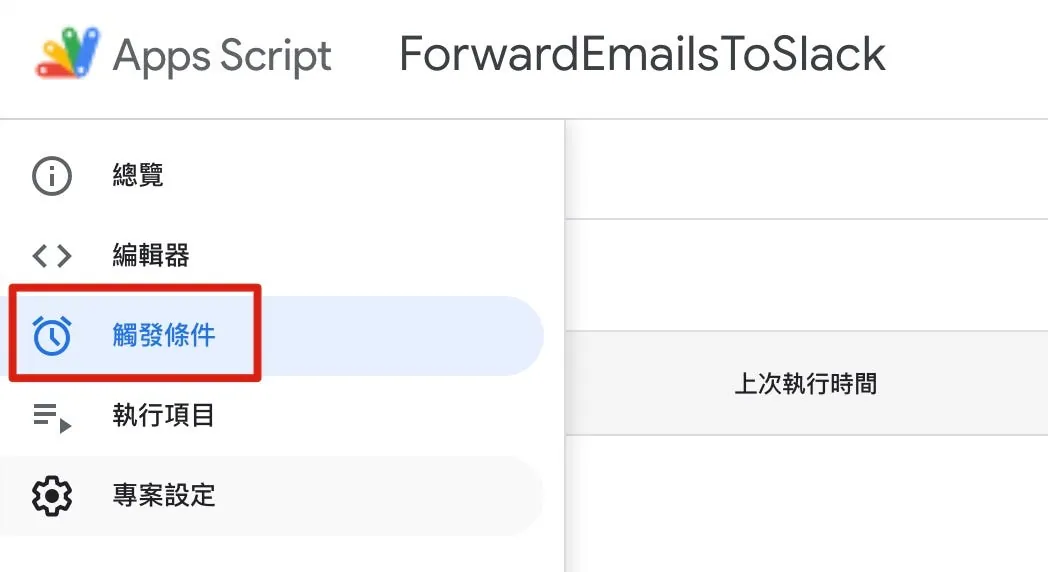Image resolution: width=1048 pixels, height=572 pixels.
Task: Click the 上次執行時間 column header
Action: pyautogui.click(x=806, y=384)
